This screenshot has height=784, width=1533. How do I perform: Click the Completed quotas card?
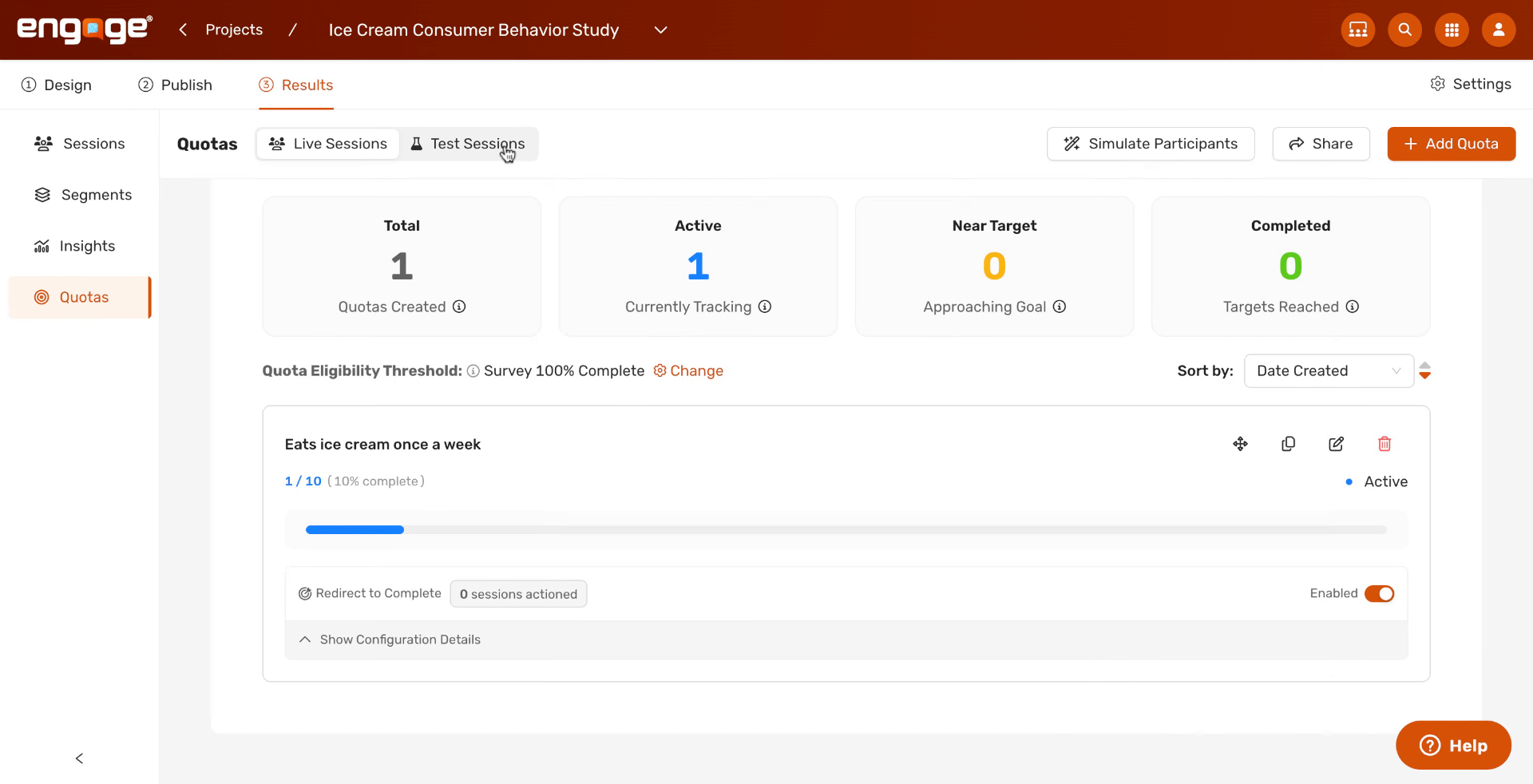[x=1290, y=267]
